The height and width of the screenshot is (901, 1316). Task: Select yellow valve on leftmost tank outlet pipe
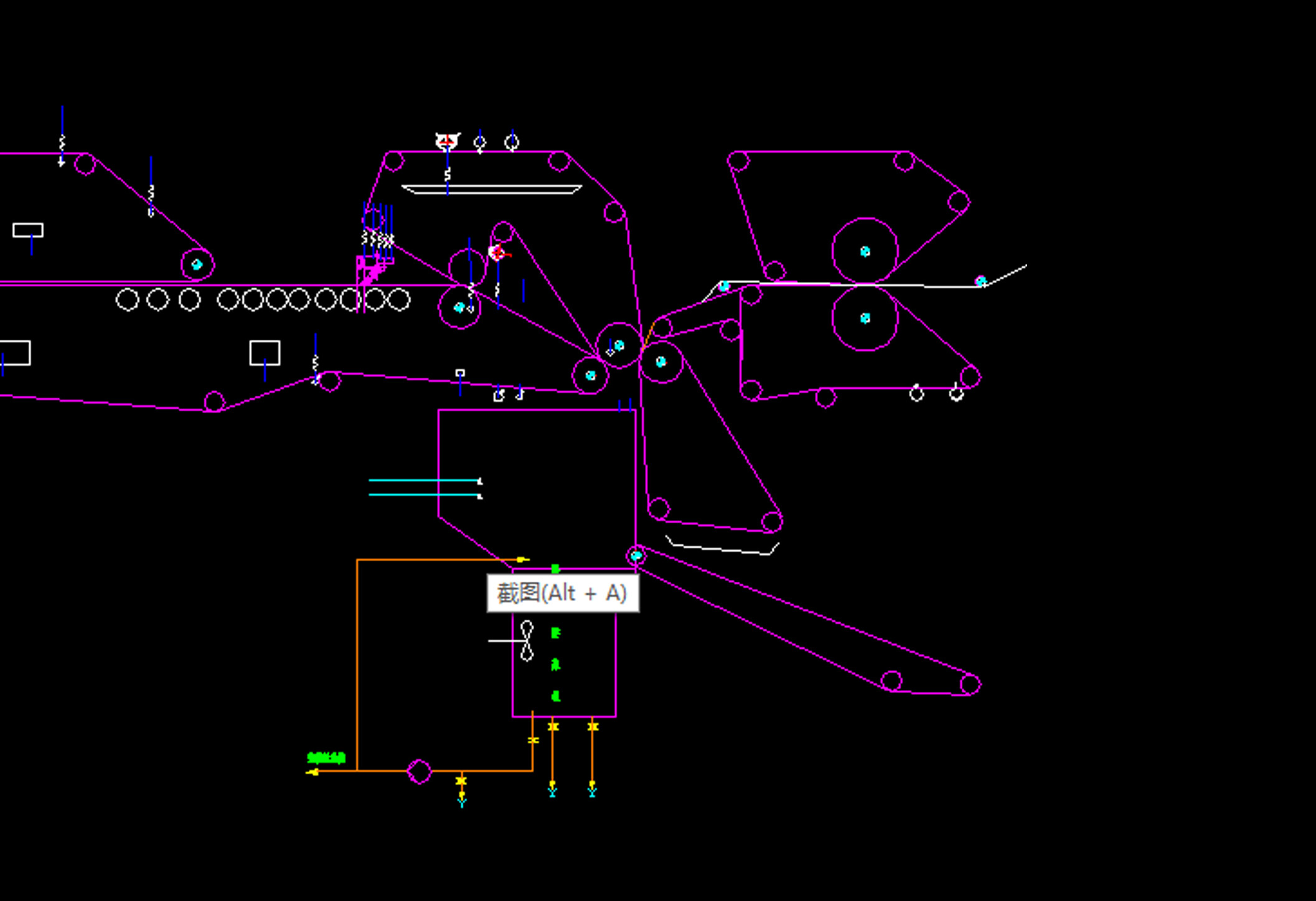click(x=533, y=740)
